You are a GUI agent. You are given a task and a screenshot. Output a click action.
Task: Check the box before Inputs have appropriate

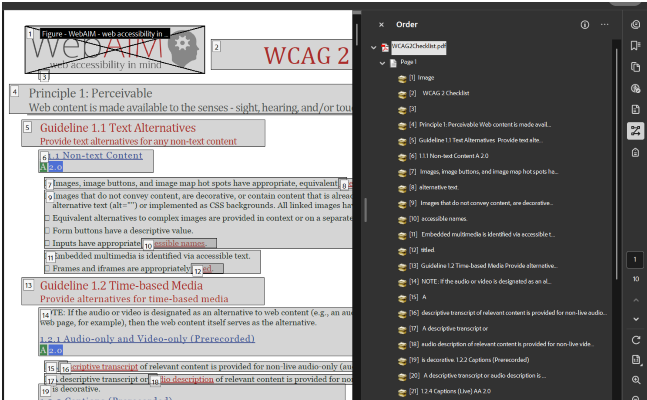pyautogui.click(x=47, y=243)
